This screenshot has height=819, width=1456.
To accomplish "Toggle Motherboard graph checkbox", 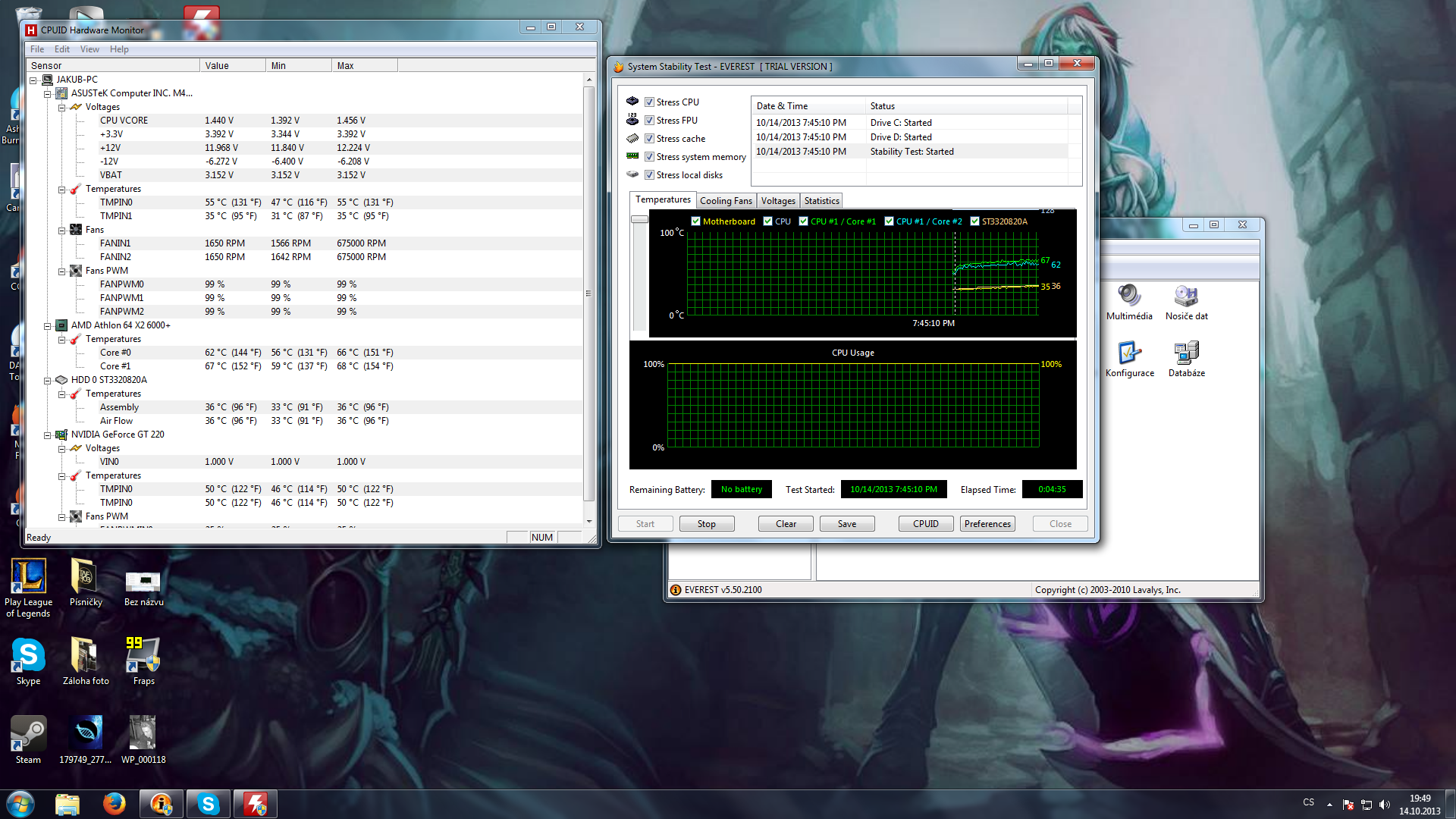I will pos(695,221).
